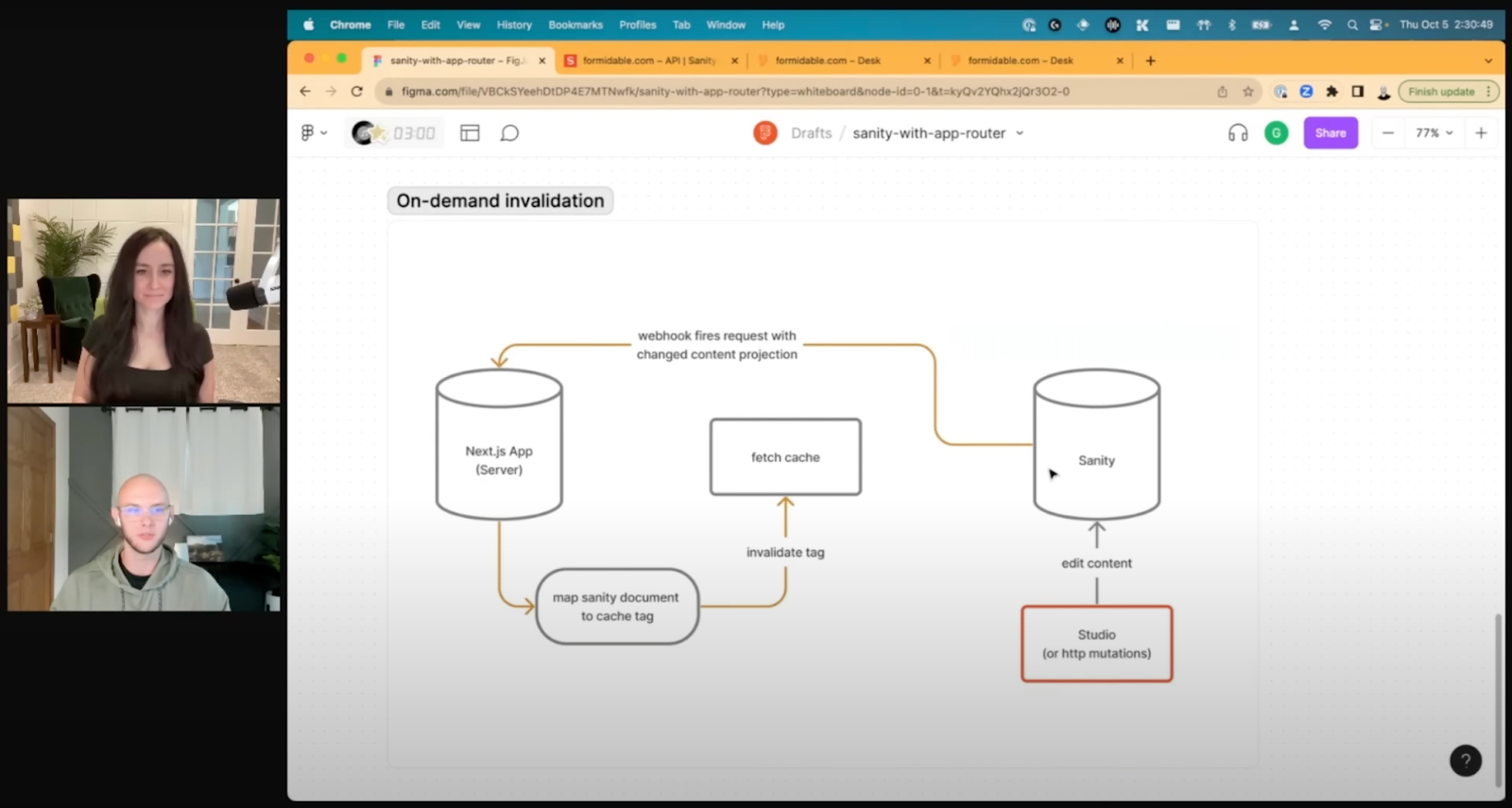Click the invalidate tag connector label
Image resolution: width=1512 pixels, height=808 pixels.
pos(785,552)
